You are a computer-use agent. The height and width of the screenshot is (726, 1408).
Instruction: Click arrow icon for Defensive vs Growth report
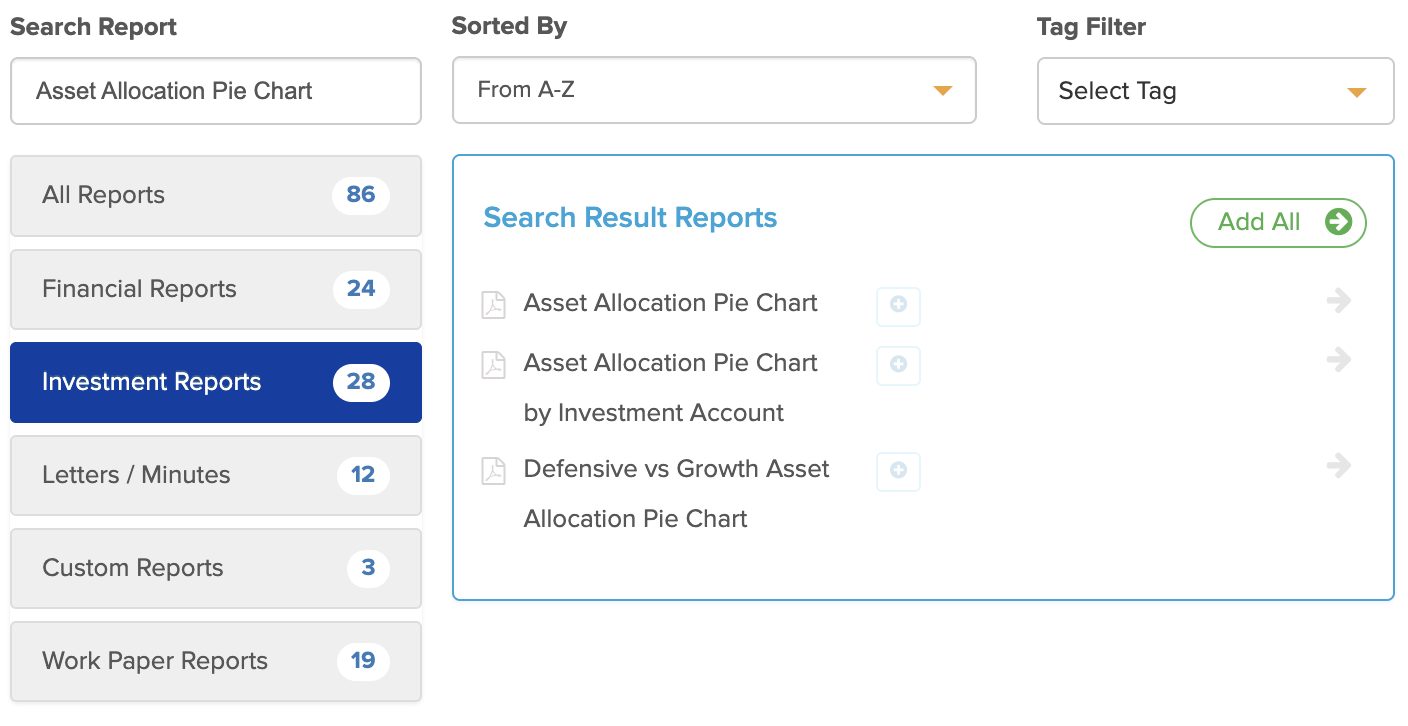pyautogui.click(x=1339, y=466)
